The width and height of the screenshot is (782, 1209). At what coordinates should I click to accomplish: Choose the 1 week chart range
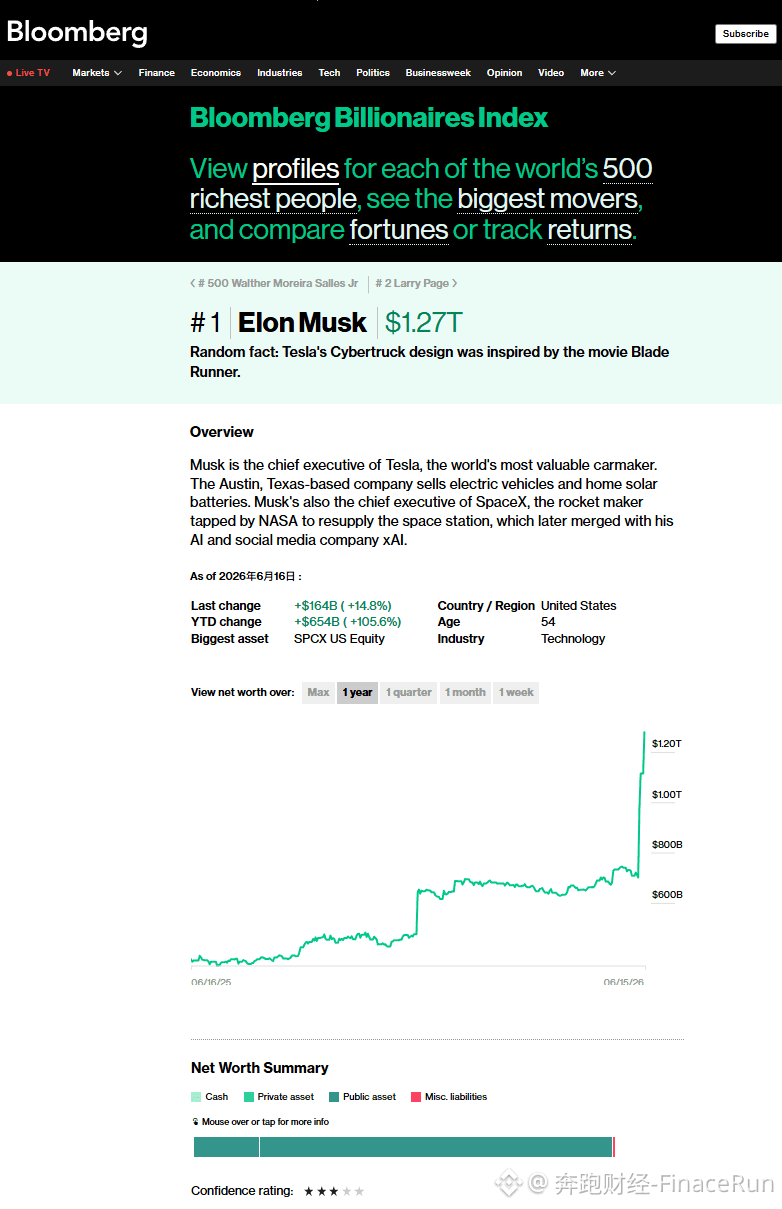coord(516,692)
